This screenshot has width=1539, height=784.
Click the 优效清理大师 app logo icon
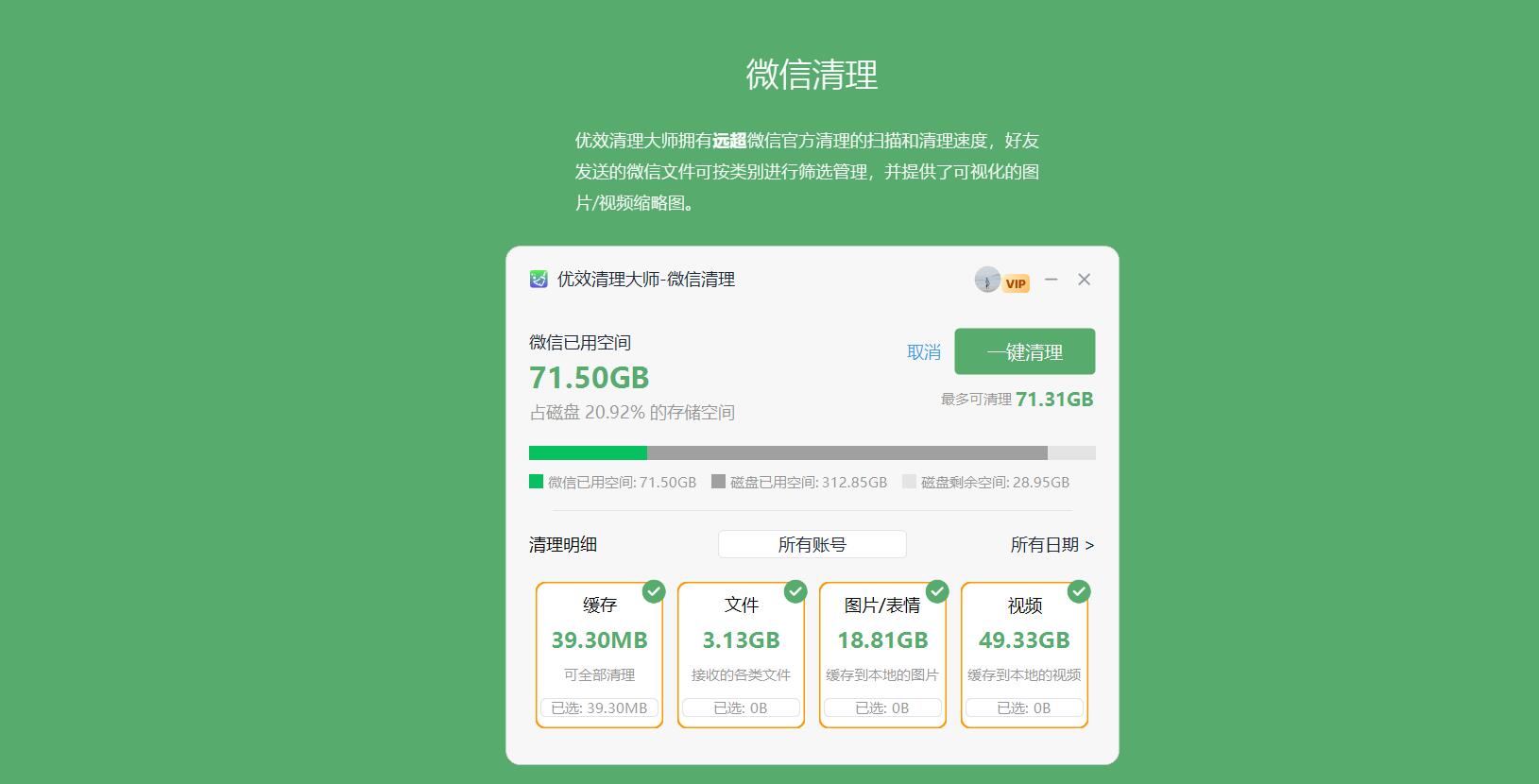[539, 280]
